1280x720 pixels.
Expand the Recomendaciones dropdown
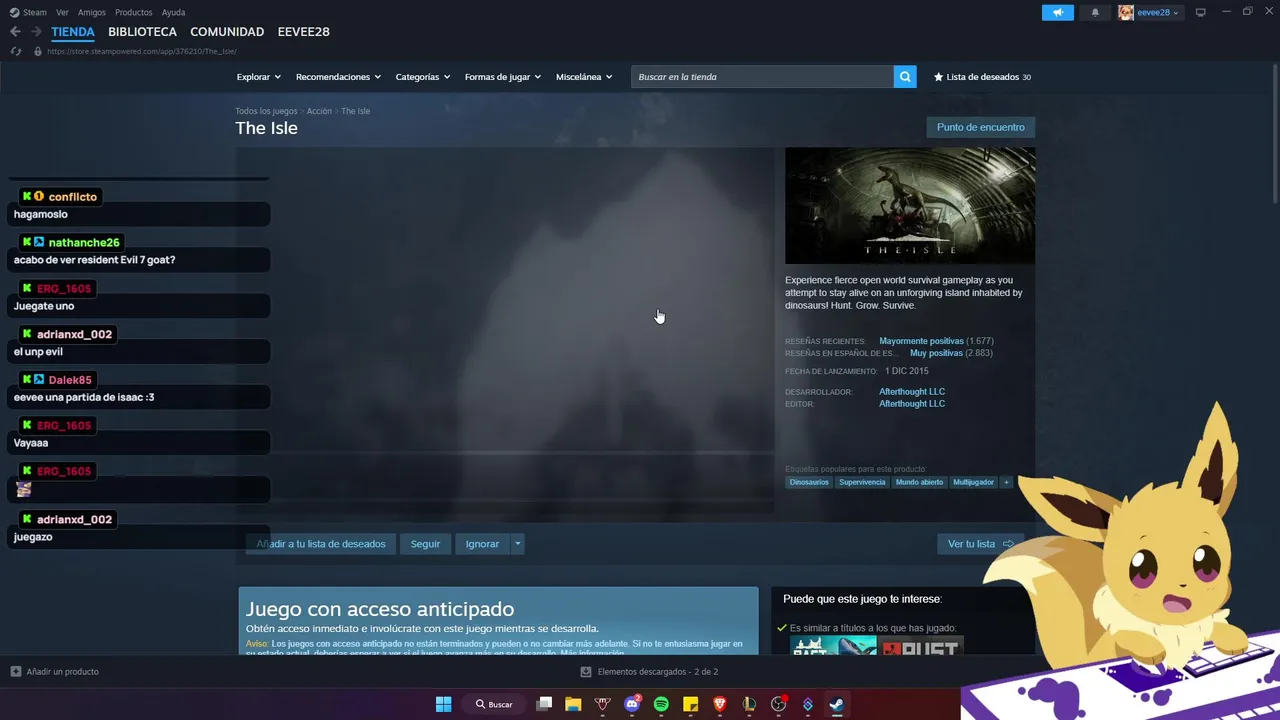(x=338, y=77)
